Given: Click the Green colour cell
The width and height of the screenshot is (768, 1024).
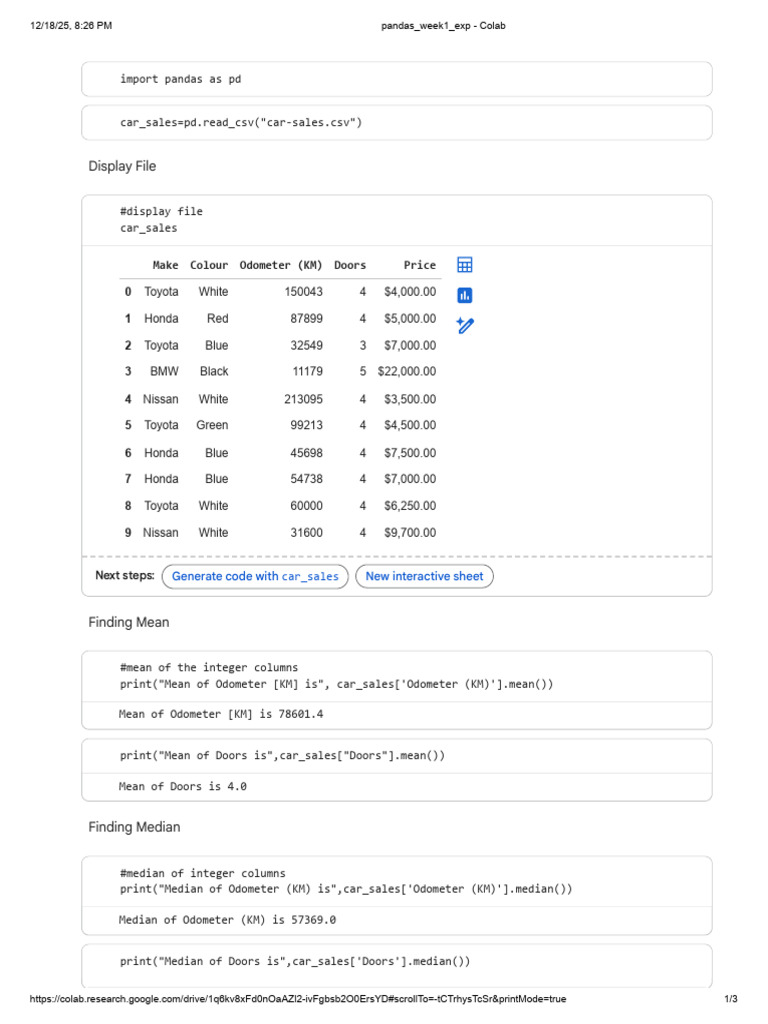Looking at the screenshot, I should point(212,425).
